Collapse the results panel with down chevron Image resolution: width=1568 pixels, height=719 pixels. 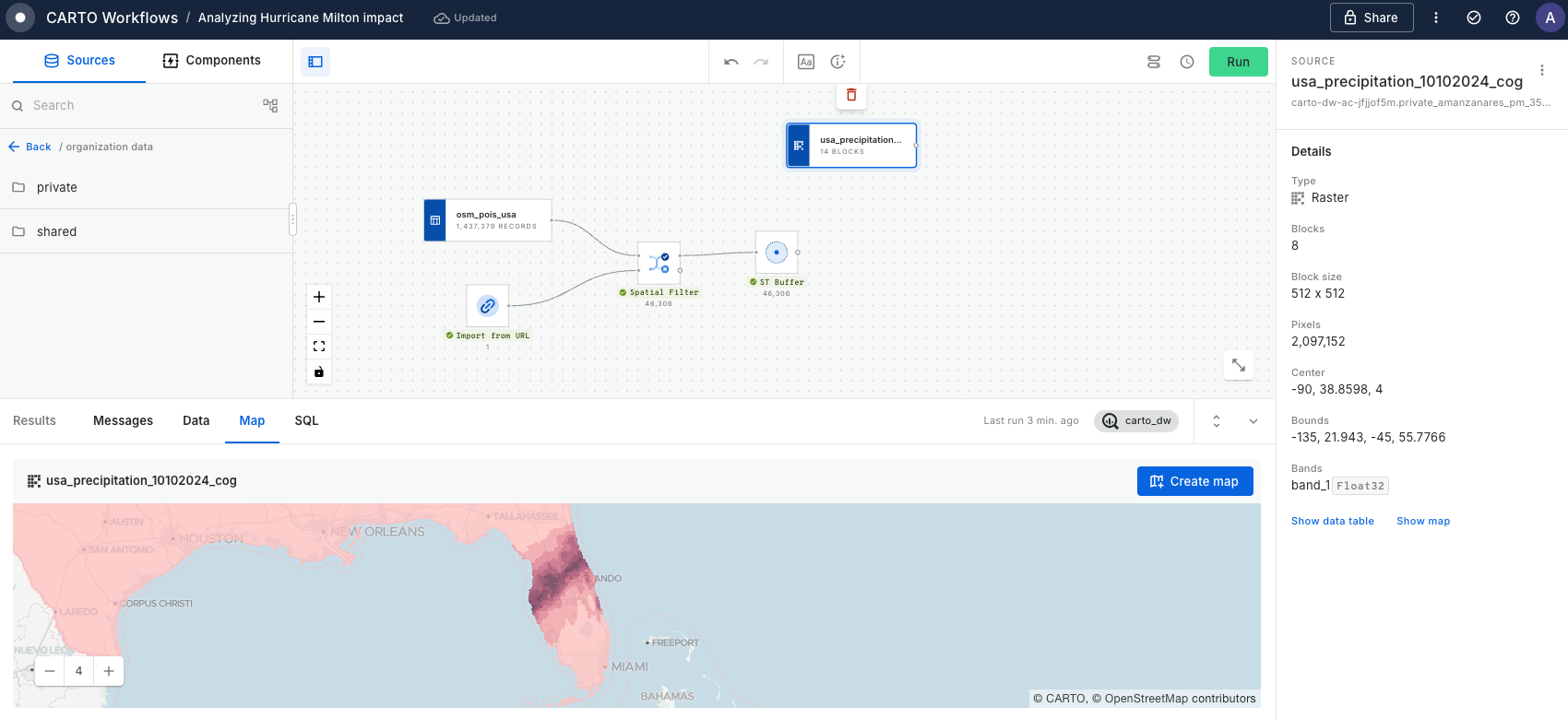click(x=1253, y=421)
